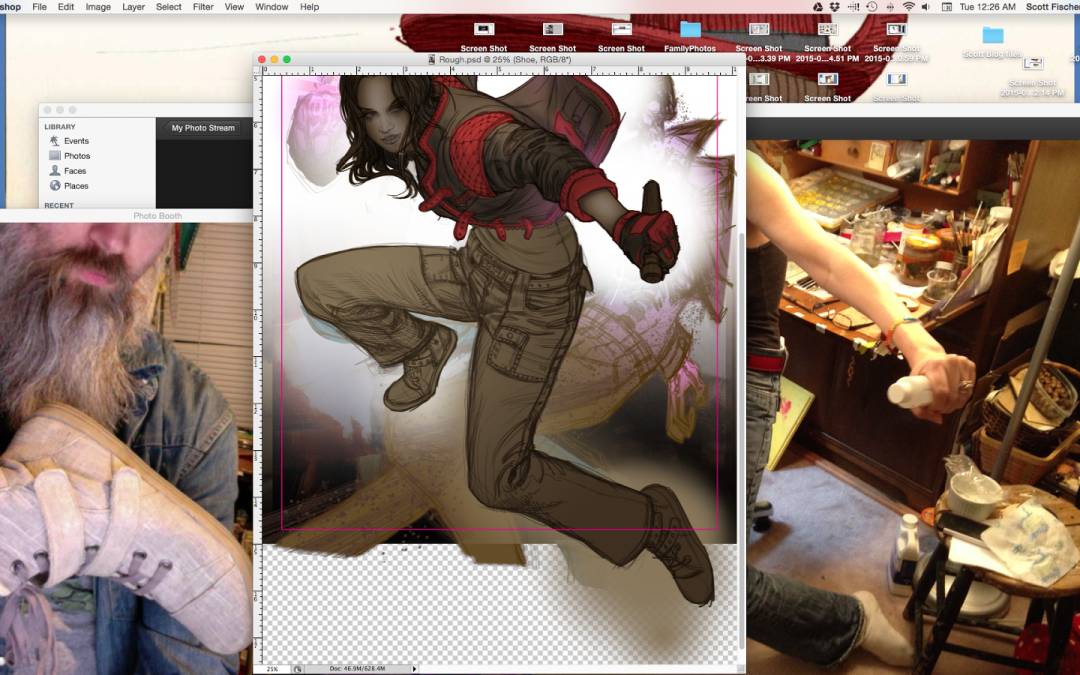The height and width of the screenshot is (675, 1080).
Task: Open the Layer menu
Action: [x=133, y=7]
